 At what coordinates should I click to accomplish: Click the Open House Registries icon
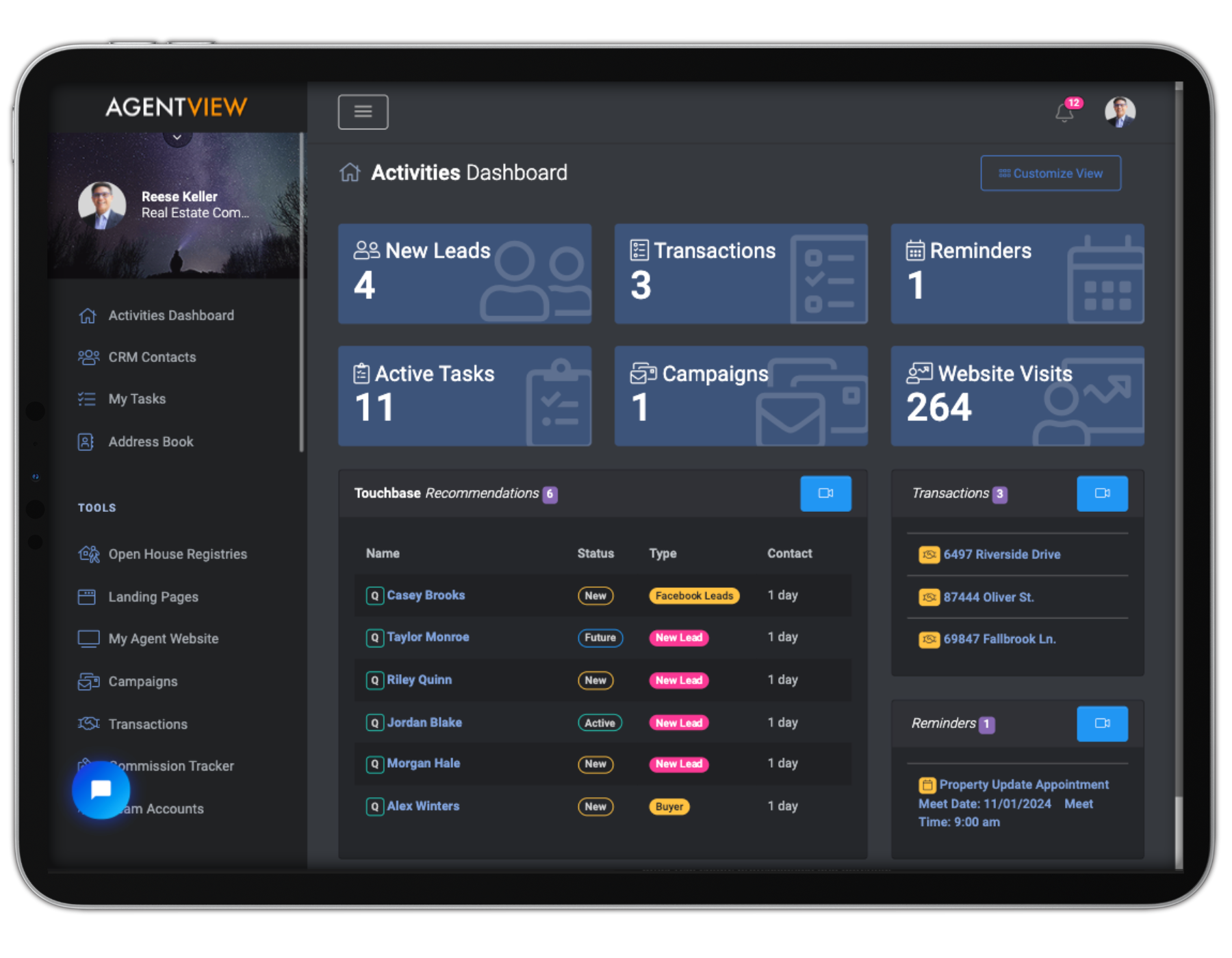88,554
